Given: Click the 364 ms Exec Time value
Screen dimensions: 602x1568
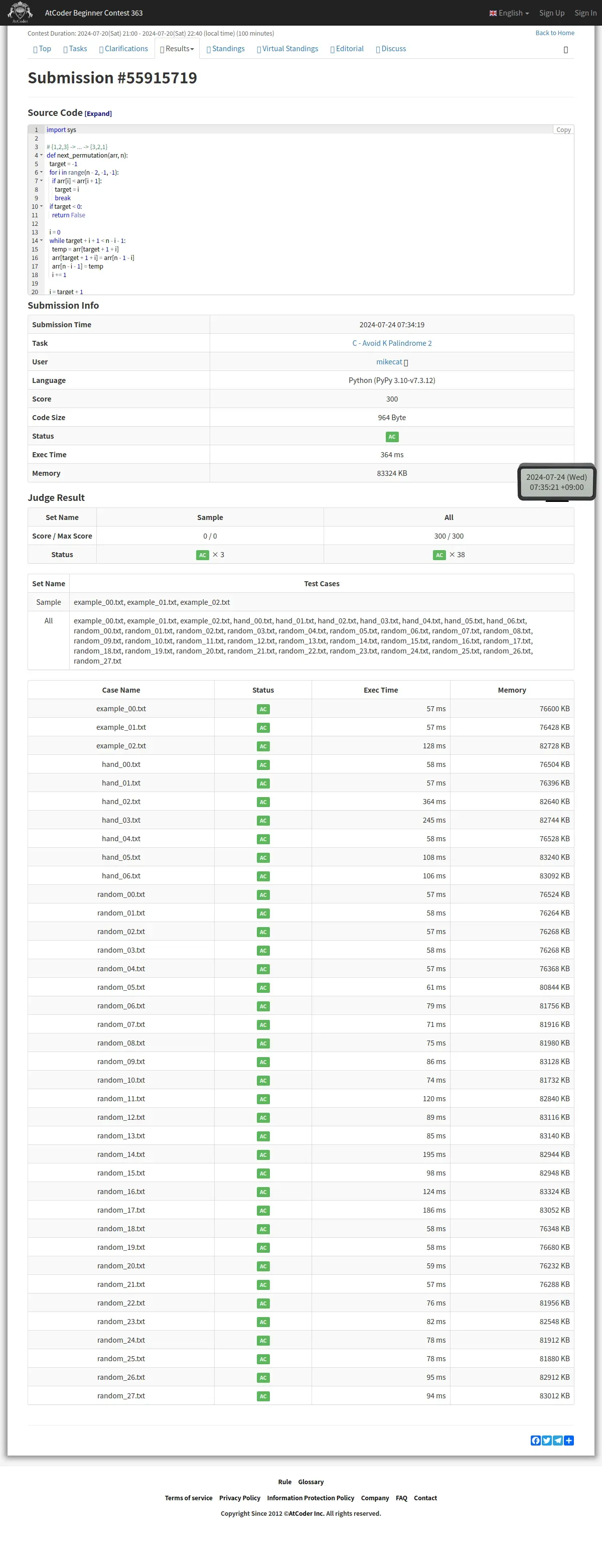Looking at the screenshot, I should 392,455.
